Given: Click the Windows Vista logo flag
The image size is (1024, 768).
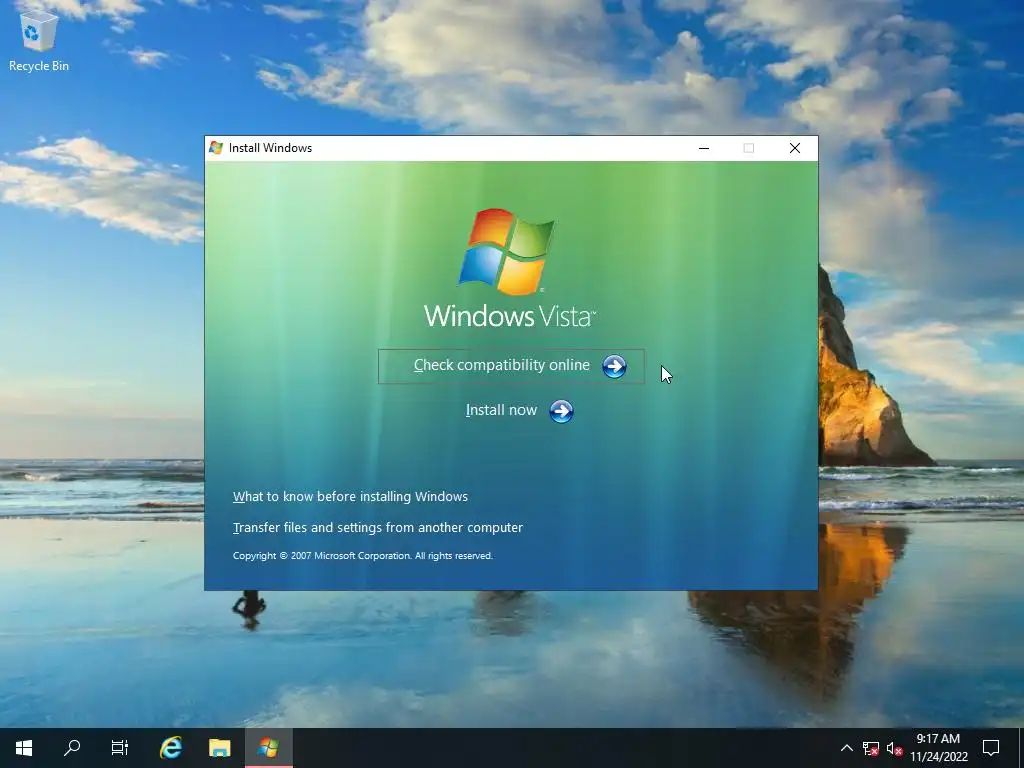Looking at the screenshot, I should (507, 251).
